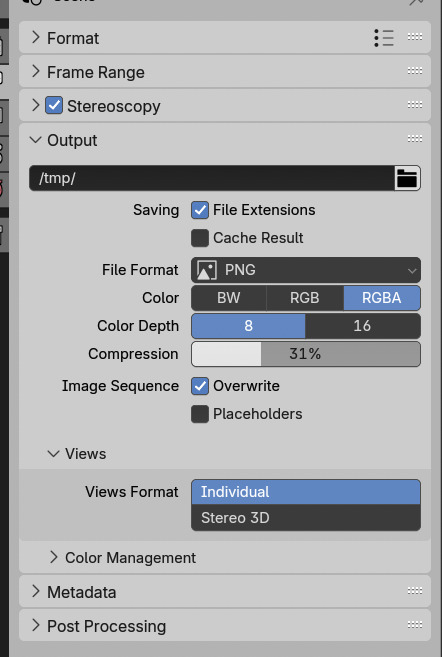Click the Stereoscopy panel drag handle
The height and width of the screenshot is (657, 442).
[x=414, y=105]
